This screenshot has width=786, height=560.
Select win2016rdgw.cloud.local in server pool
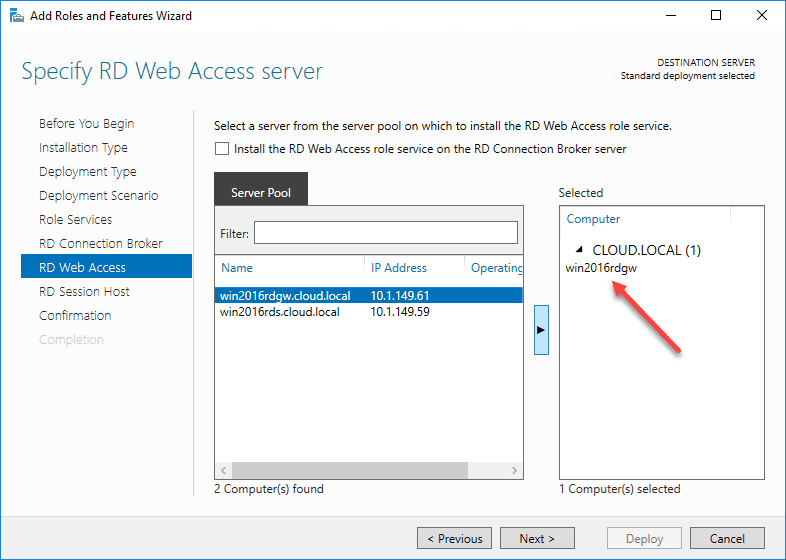[x=285, y=296]
